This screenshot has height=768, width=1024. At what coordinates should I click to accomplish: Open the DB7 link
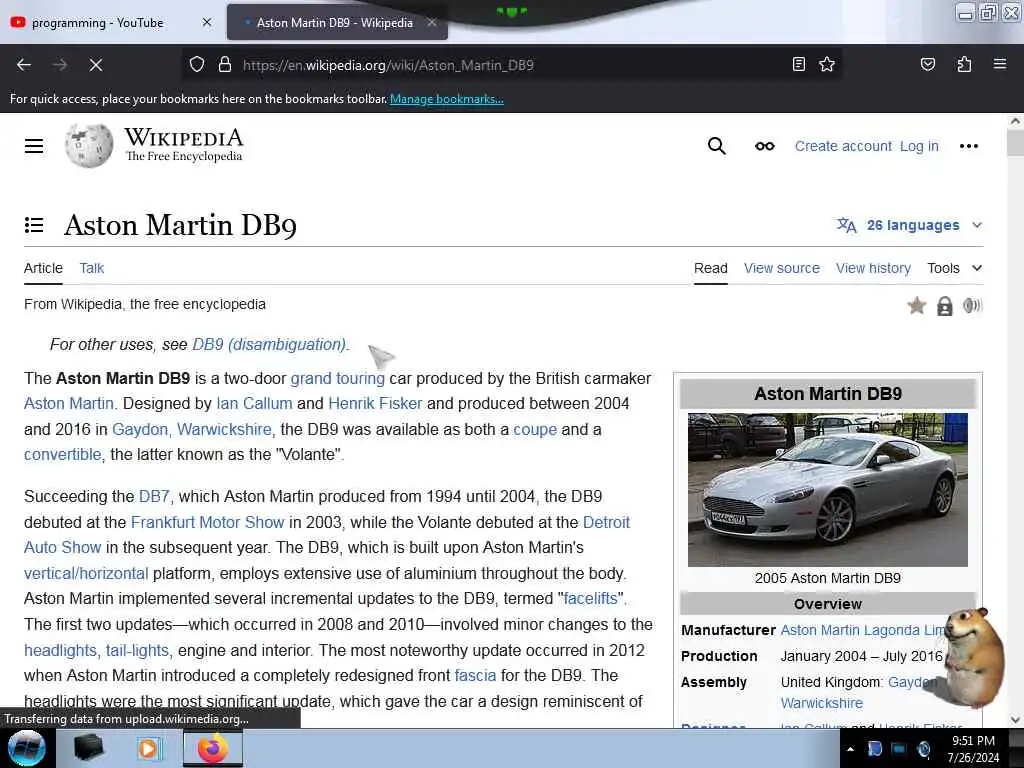click(154, 496)
